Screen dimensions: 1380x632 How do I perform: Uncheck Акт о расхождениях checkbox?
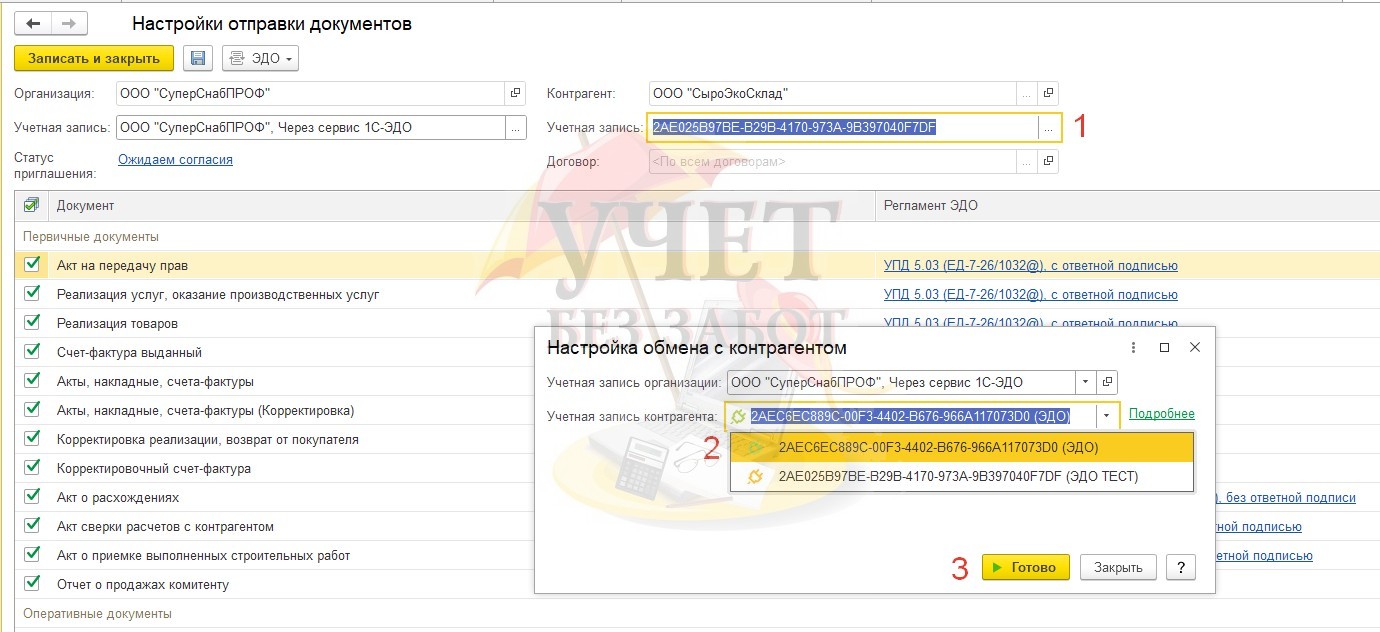32,497
